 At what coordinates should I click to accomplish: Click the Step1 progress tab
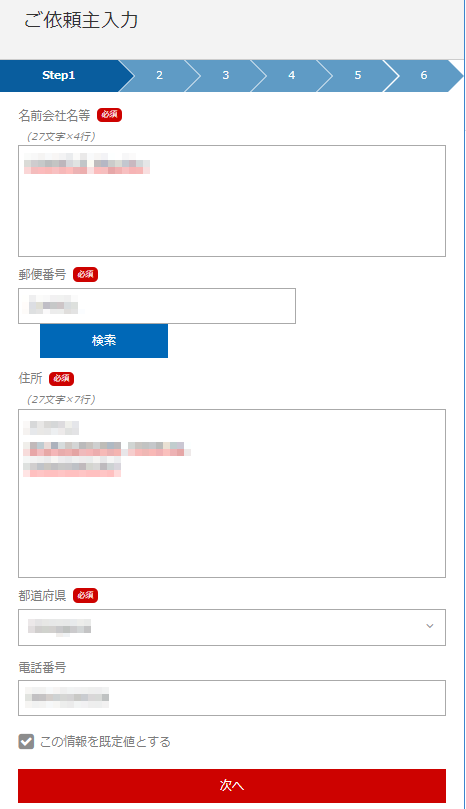[x=59, y=75]
